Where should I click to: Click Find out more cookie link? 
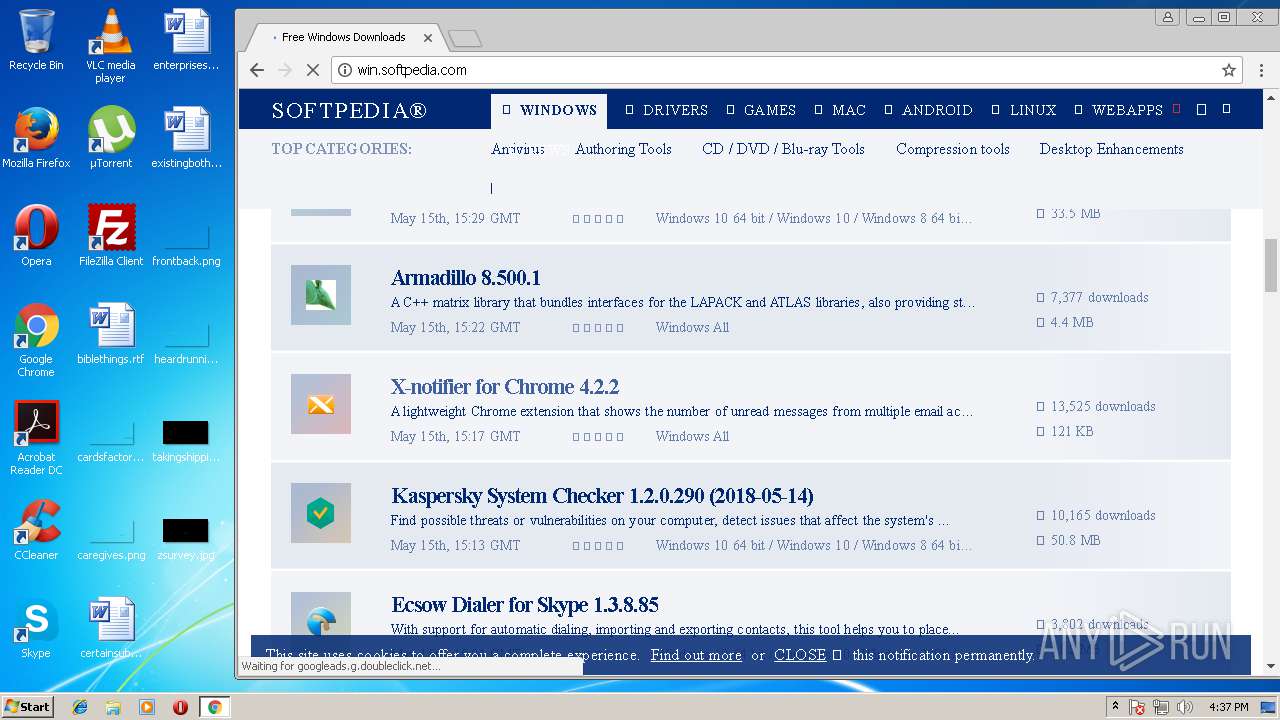click(x=696, y=655)
